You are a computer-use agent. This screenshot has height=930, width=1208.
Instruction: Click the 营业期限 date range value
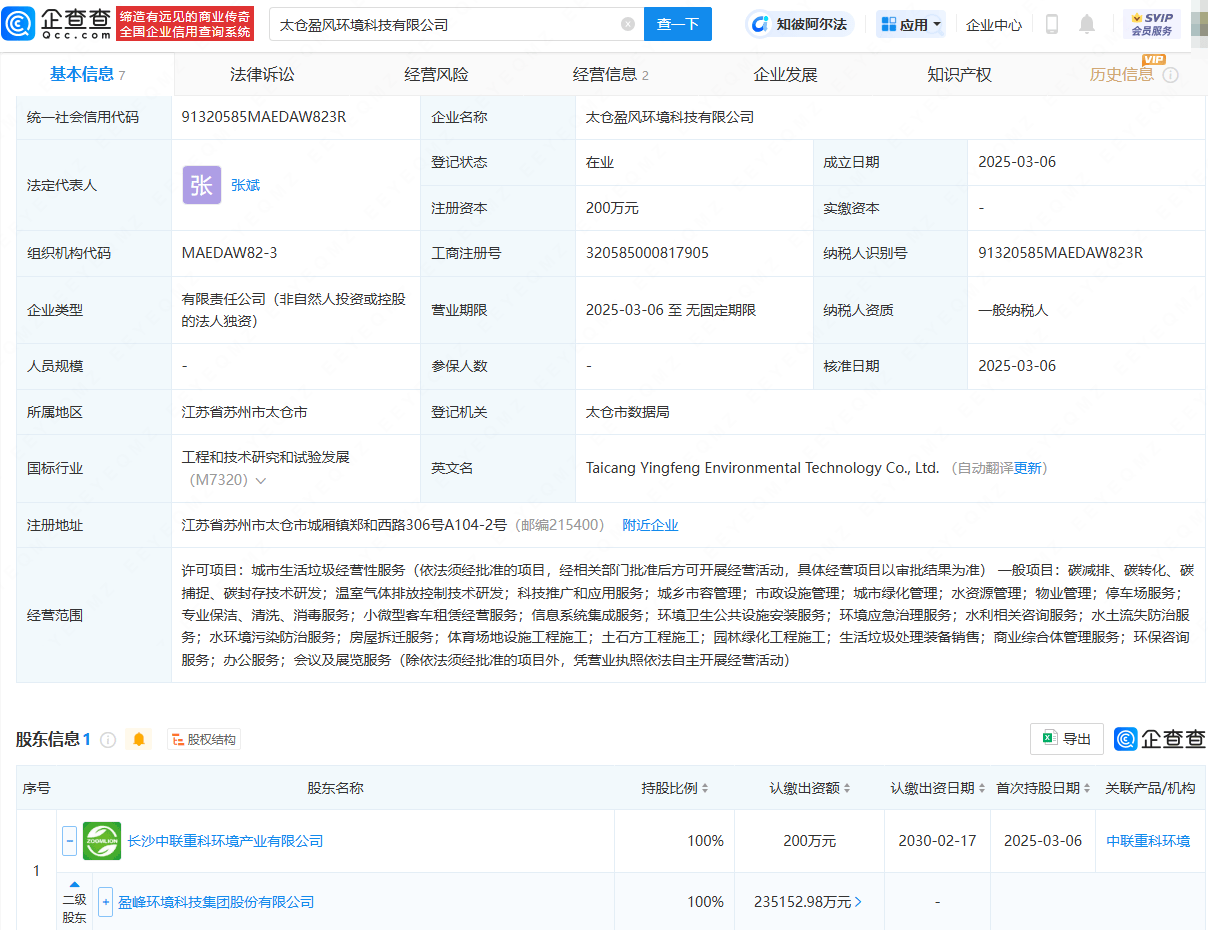[x=671, y=310]
